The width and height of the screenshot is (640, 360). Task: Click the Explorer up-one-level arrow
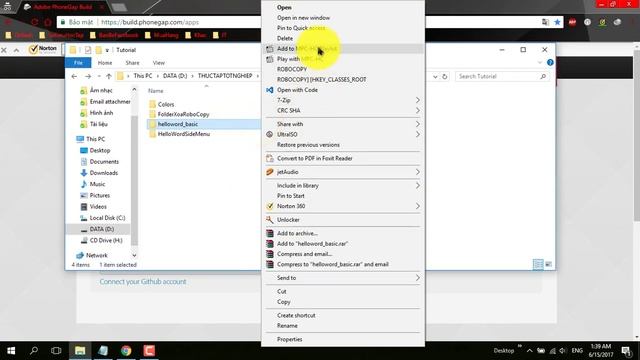coord(109,76)
